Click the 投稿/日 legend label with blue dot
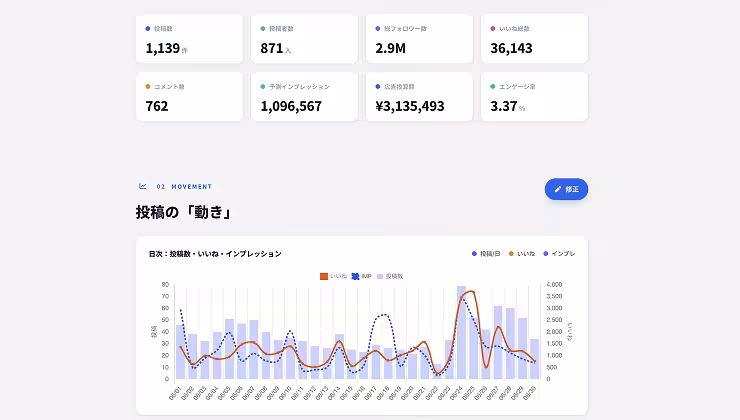This screenshot has height=420, width=740. 486,254
